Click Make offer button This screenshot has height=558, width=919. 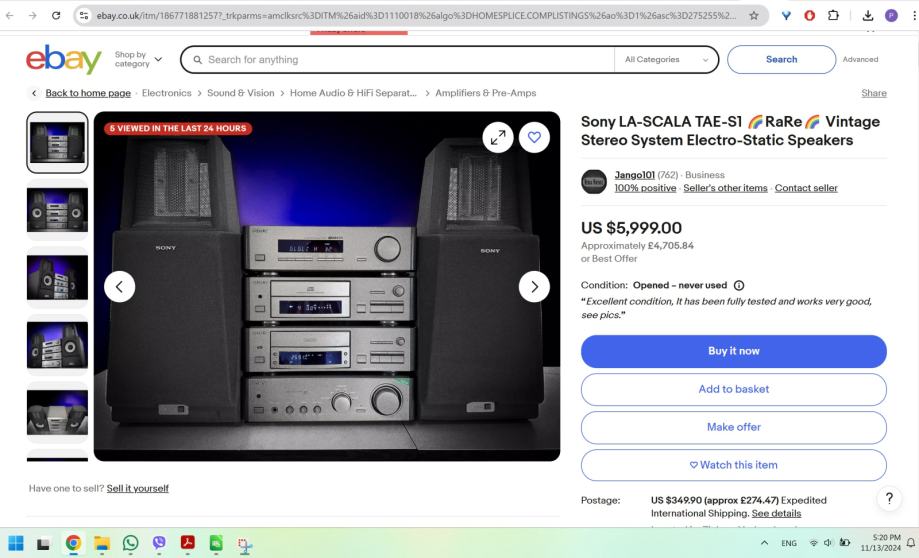pos(734,427)
